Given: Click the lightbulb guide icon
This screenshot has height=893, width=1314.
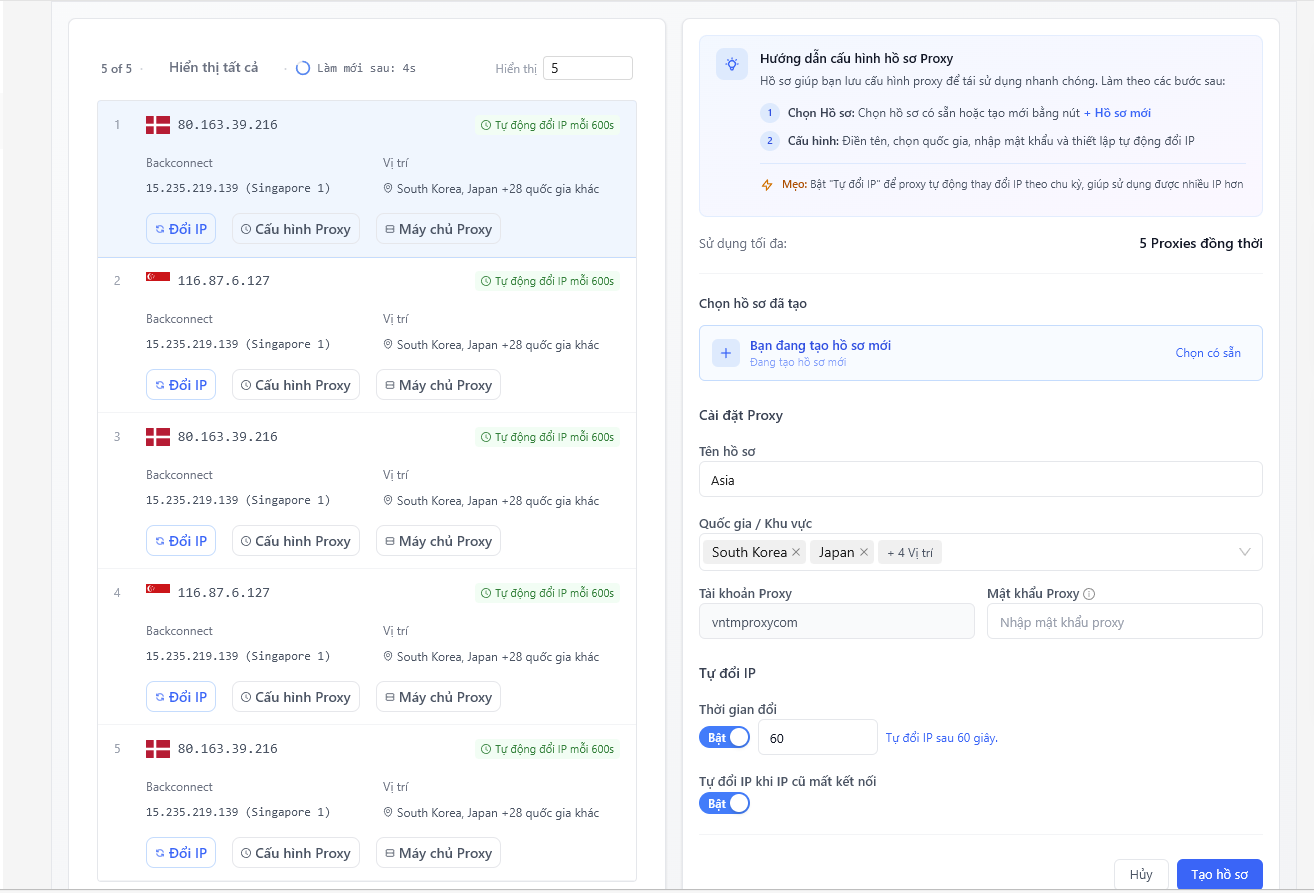Looking at the screenshot, I should point(732,64).
